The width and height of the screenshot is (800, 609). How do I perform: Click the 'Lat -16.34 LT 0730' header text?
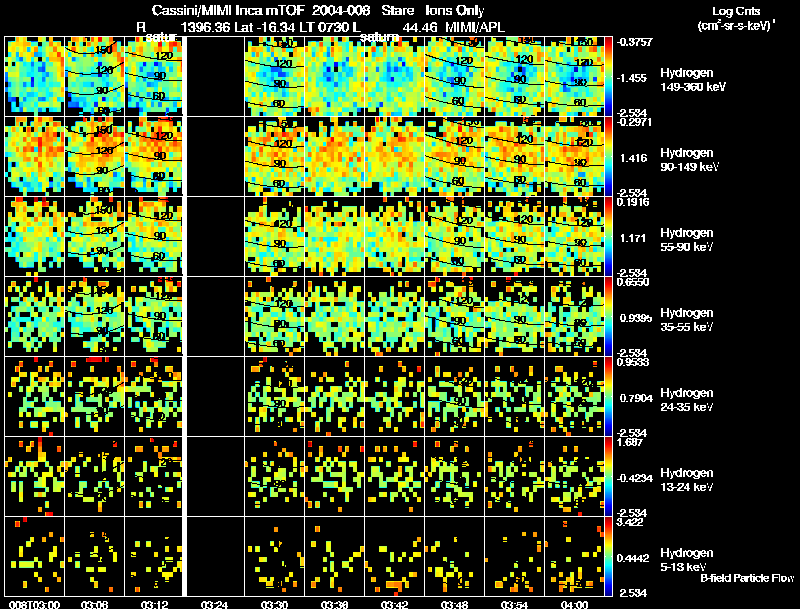[x=291, y=27]
